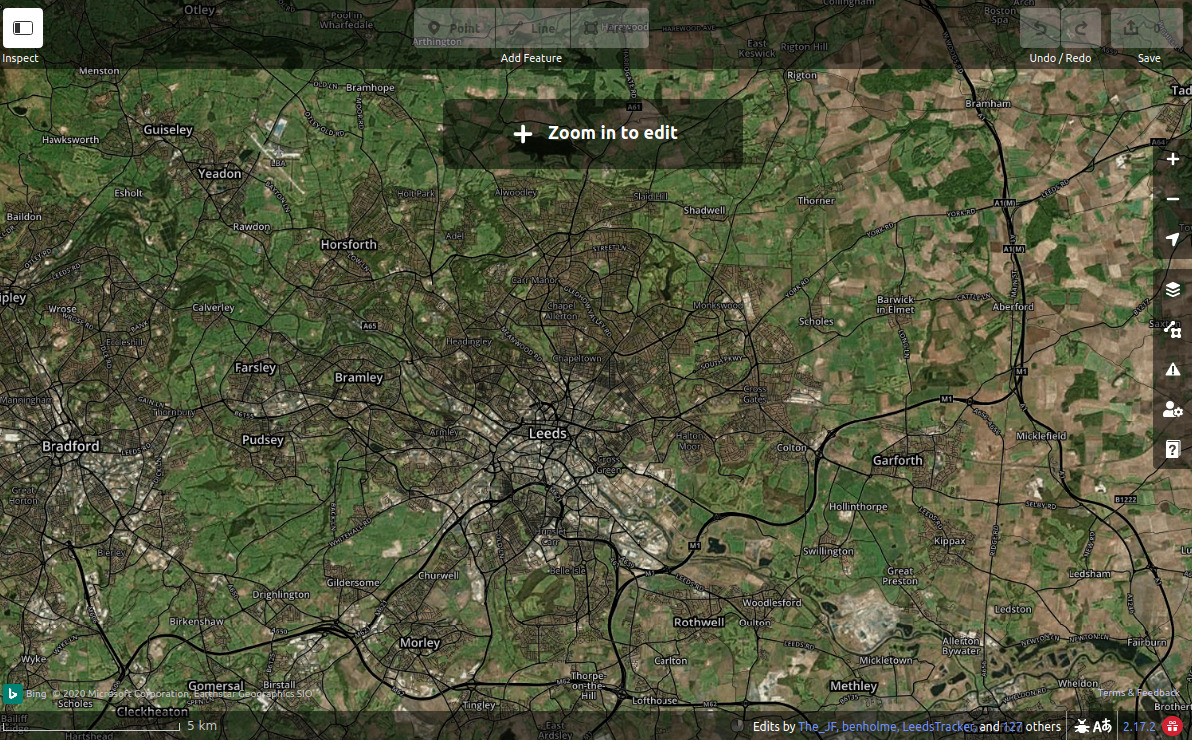Click the Bramhope label on map
The image size is (1192, 740).
tap(370, 87)
